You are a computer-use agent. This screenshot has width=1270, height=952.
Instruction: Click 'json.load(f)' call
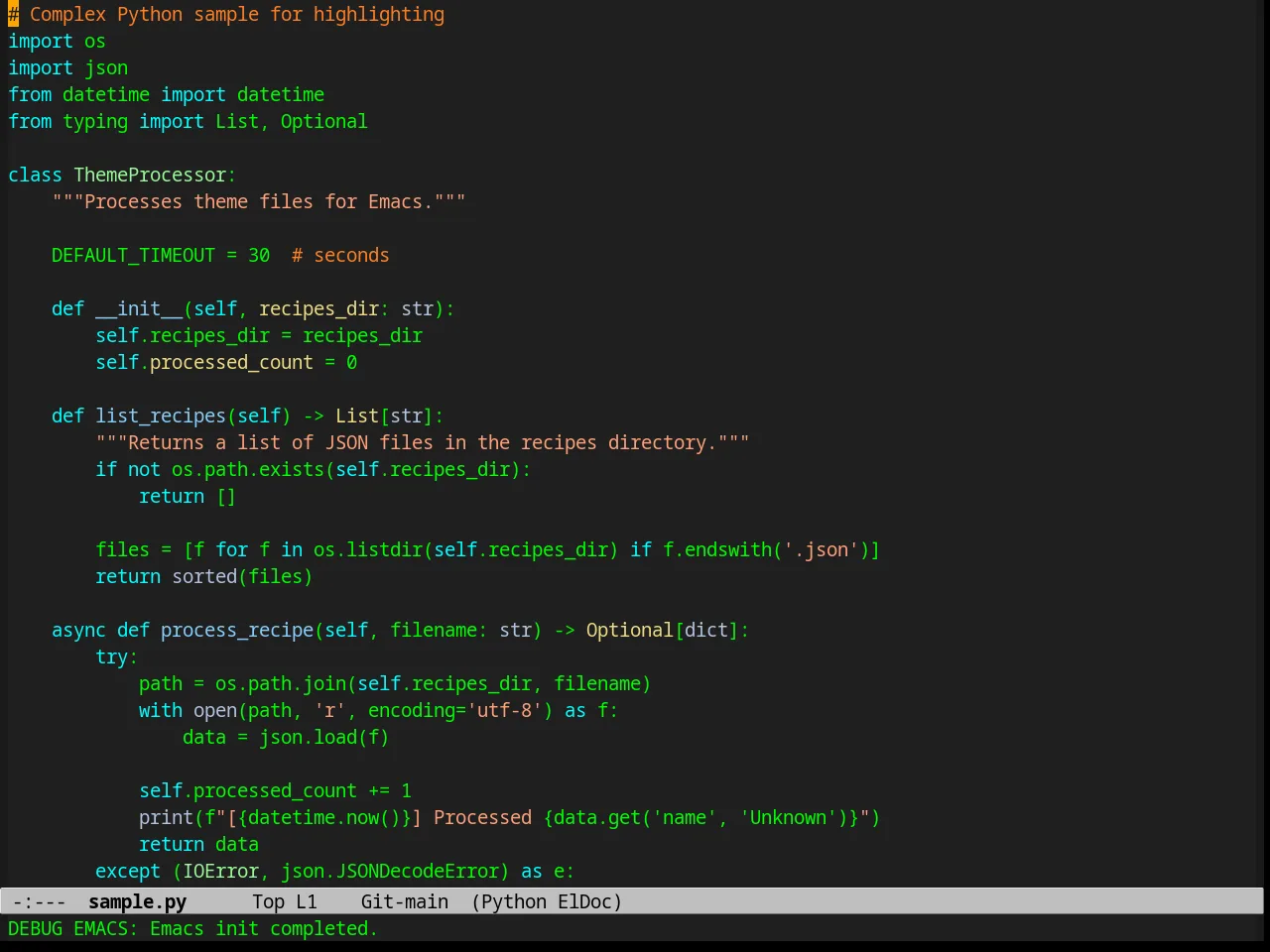pos(324,737)
